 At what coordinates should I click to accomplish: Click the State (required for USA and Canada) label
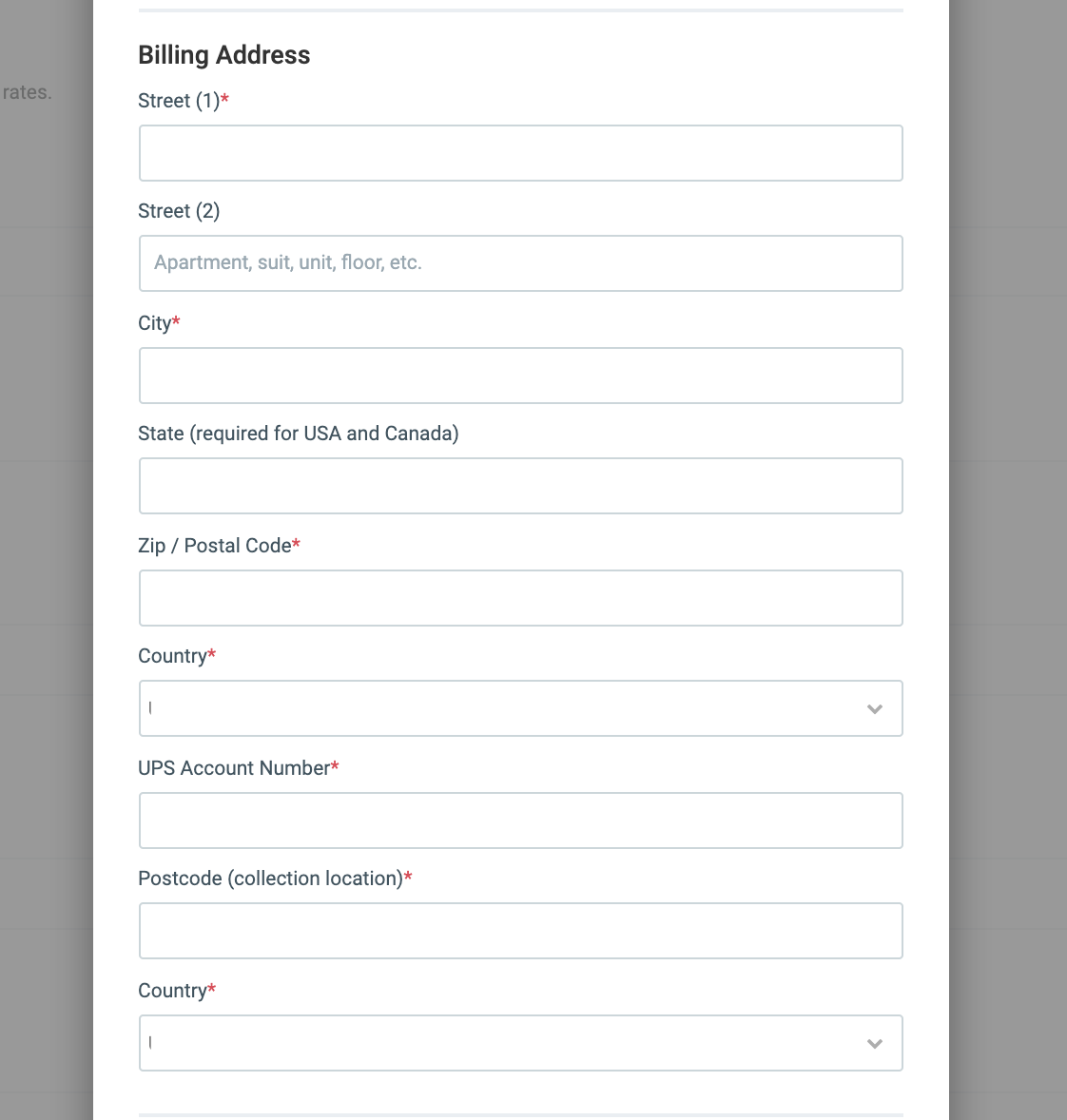pyautogui.click(x=298, y=434)
